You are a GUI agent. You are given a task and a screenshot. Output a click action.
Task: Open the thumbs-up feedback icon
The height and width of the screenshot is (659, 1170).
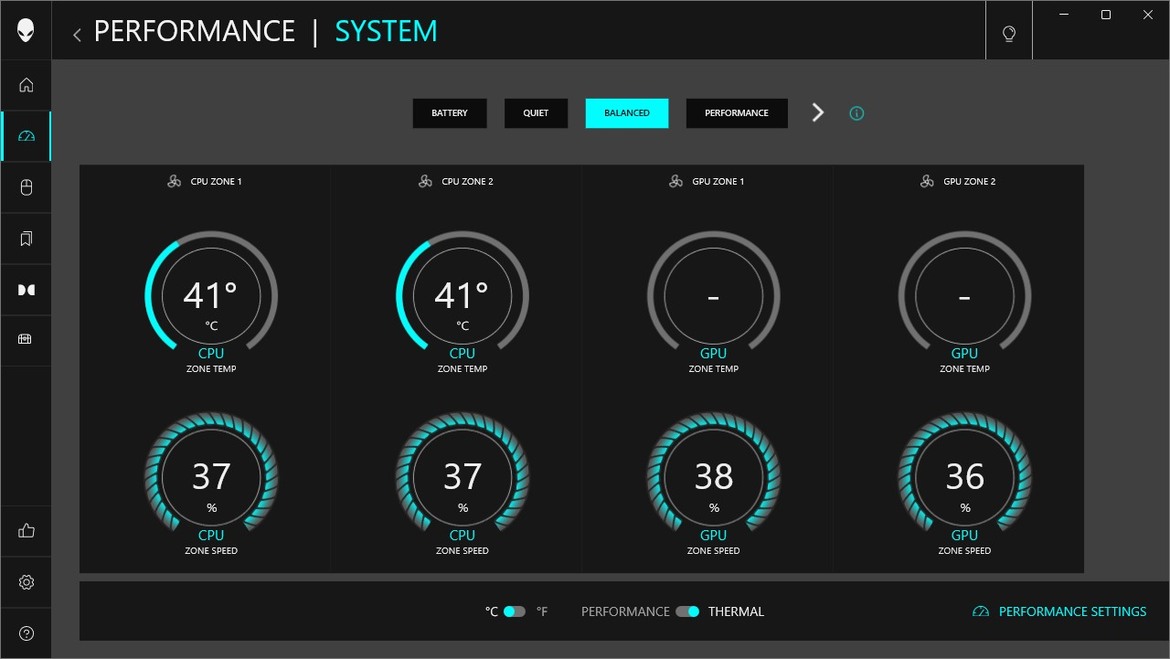(26, 531)
